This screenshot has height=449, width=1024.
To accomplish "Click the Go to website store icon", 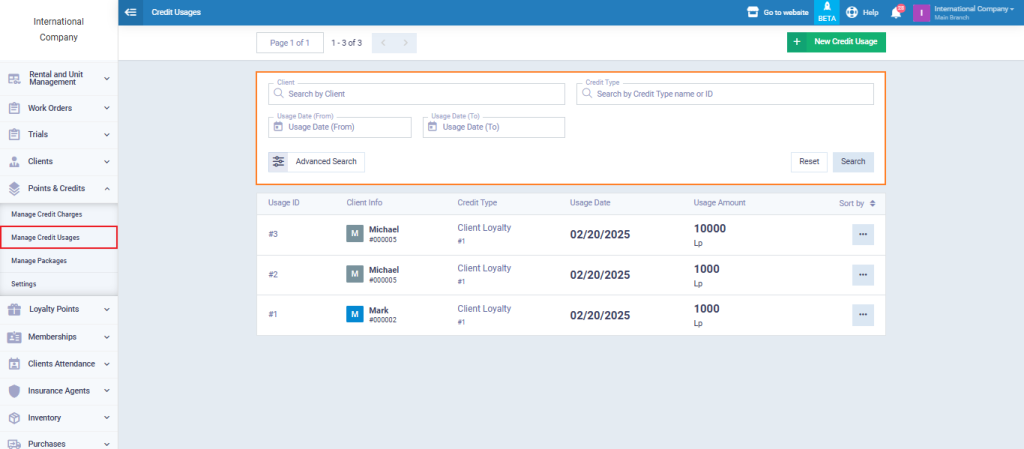I will click(753, 12).
